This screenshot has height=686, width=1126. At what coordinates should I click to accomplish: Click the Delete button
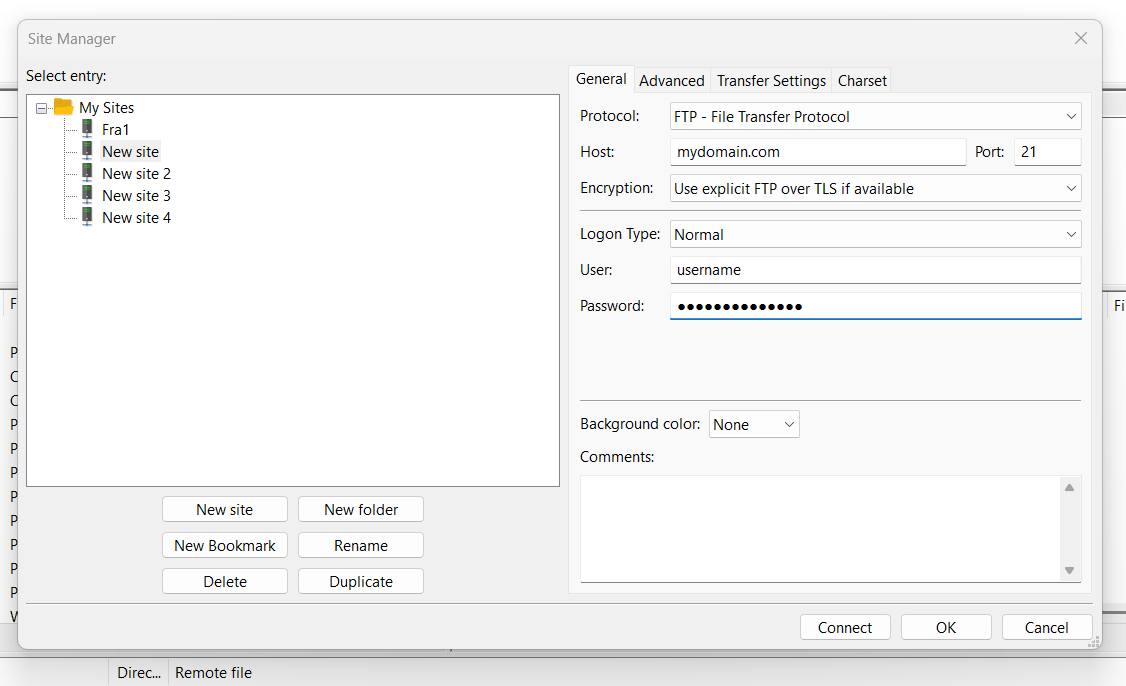point(224,581)
